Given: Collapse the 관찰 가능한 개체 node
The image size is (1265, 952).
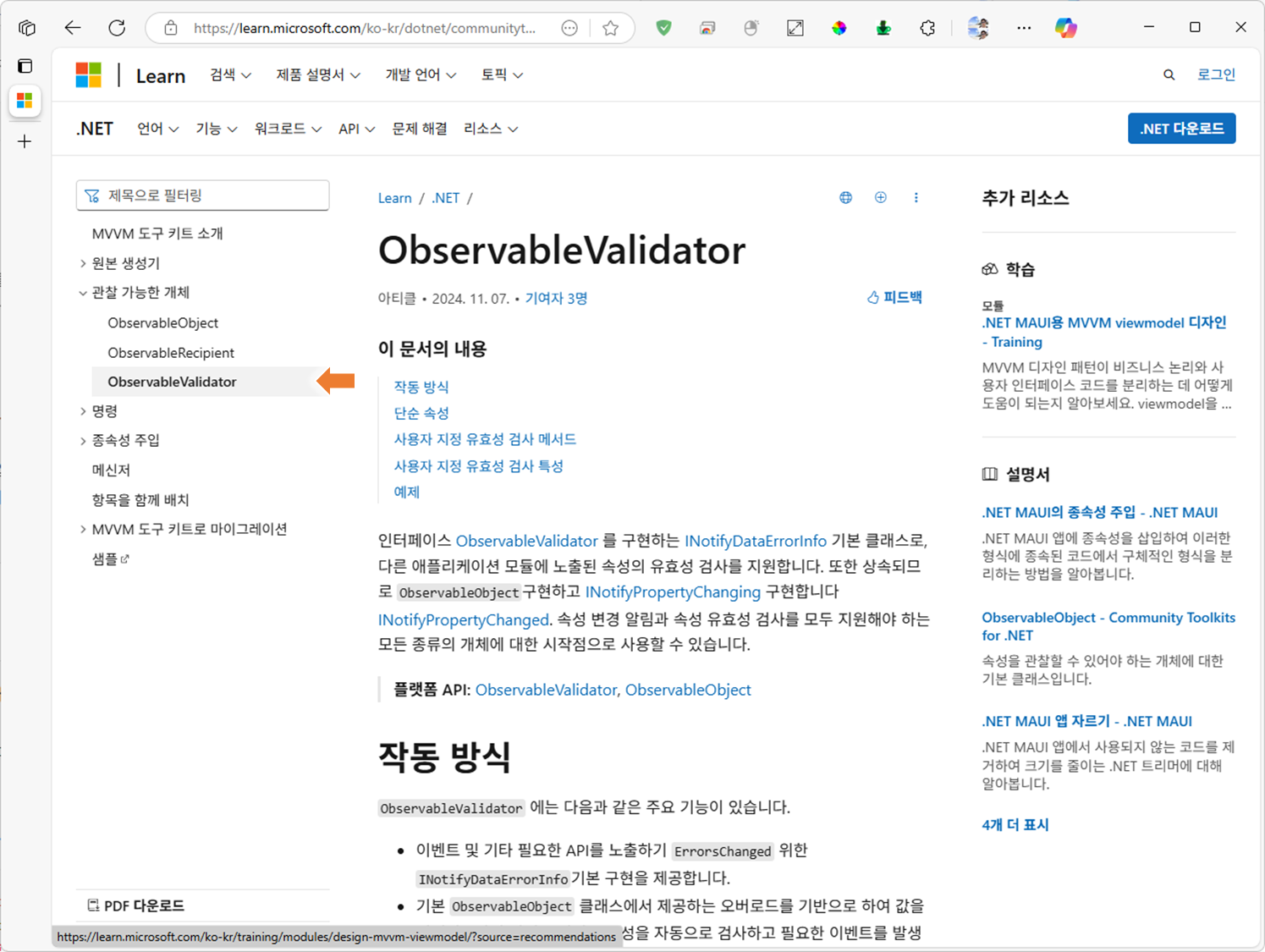Looking at the screenshot, I should point(83,293).
